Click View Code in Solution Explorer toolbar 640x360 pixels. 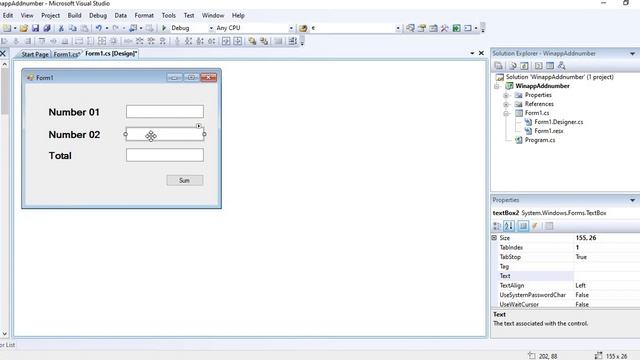click(539, 66)
